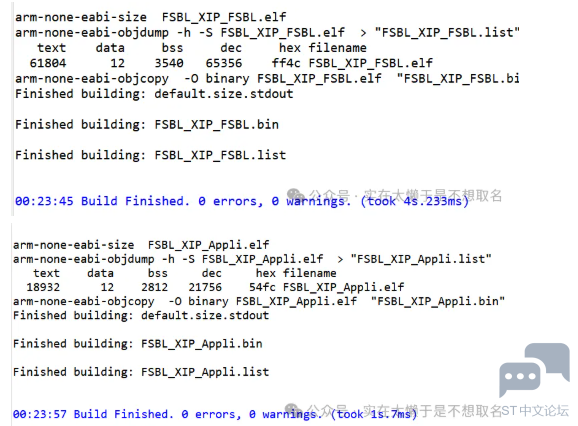This screenshot has height=426, width=578.
Task: Click the arm-none-eabi-size FSBL_XIP_Appli.elf line
Action: [141, 245]
